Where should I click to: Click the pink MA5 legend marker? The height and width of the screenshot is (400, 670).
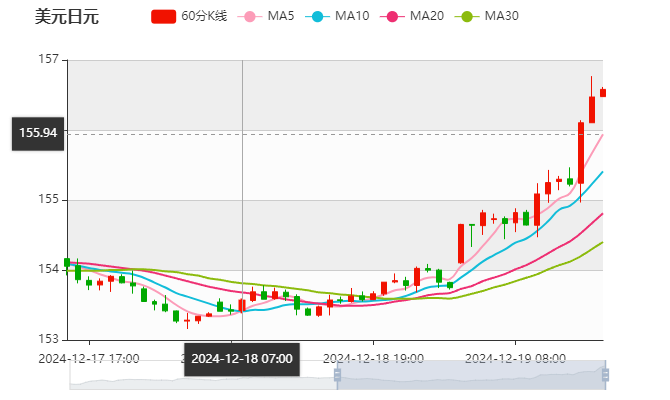(x=249, y=17)
